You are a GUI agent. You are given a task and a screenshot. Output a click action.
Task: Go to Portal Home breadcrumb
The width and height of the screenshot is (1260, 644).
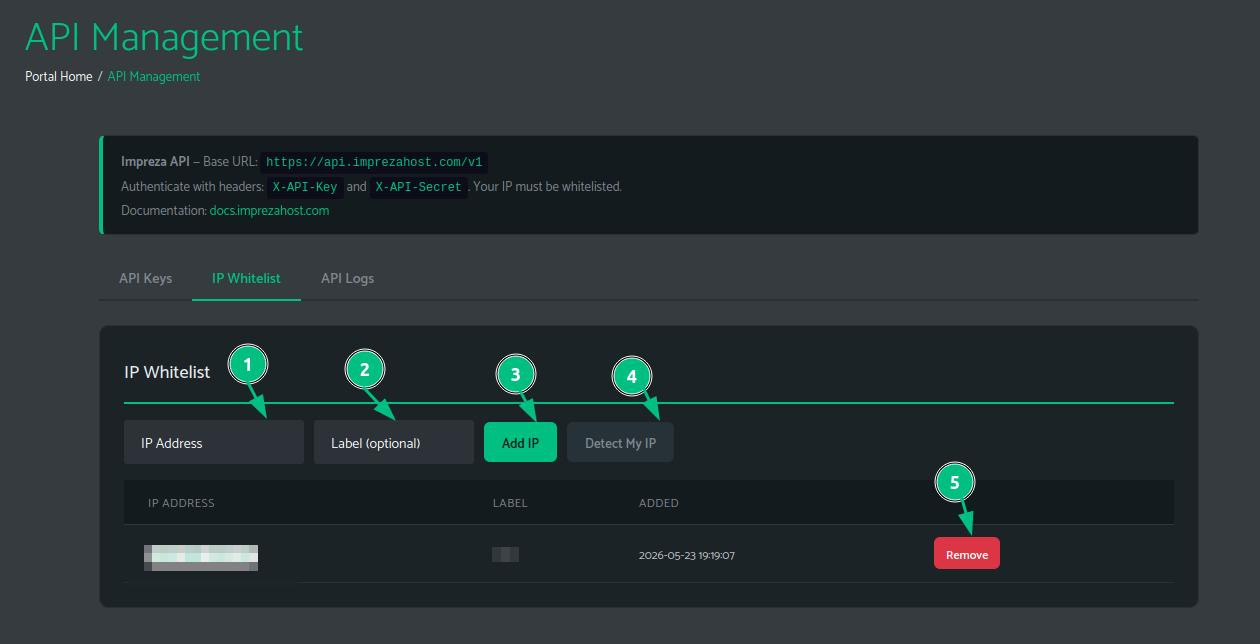coord(59,76)
